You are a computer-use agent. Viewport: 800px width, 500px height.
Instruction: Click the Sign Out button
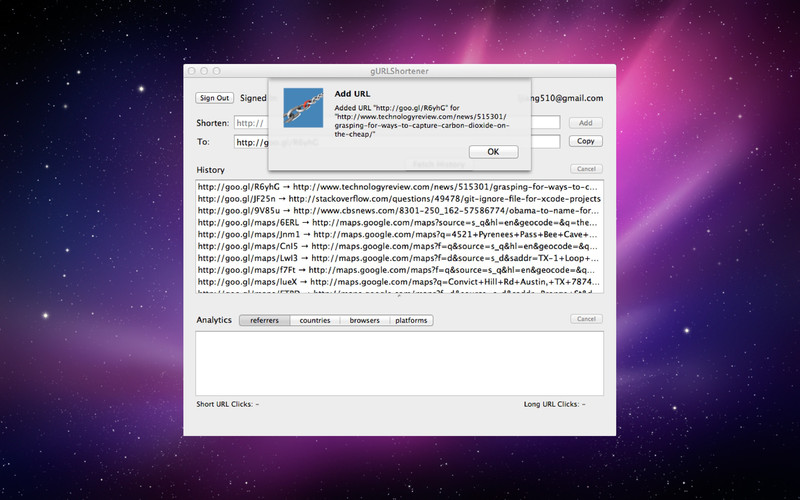(214, 98)
